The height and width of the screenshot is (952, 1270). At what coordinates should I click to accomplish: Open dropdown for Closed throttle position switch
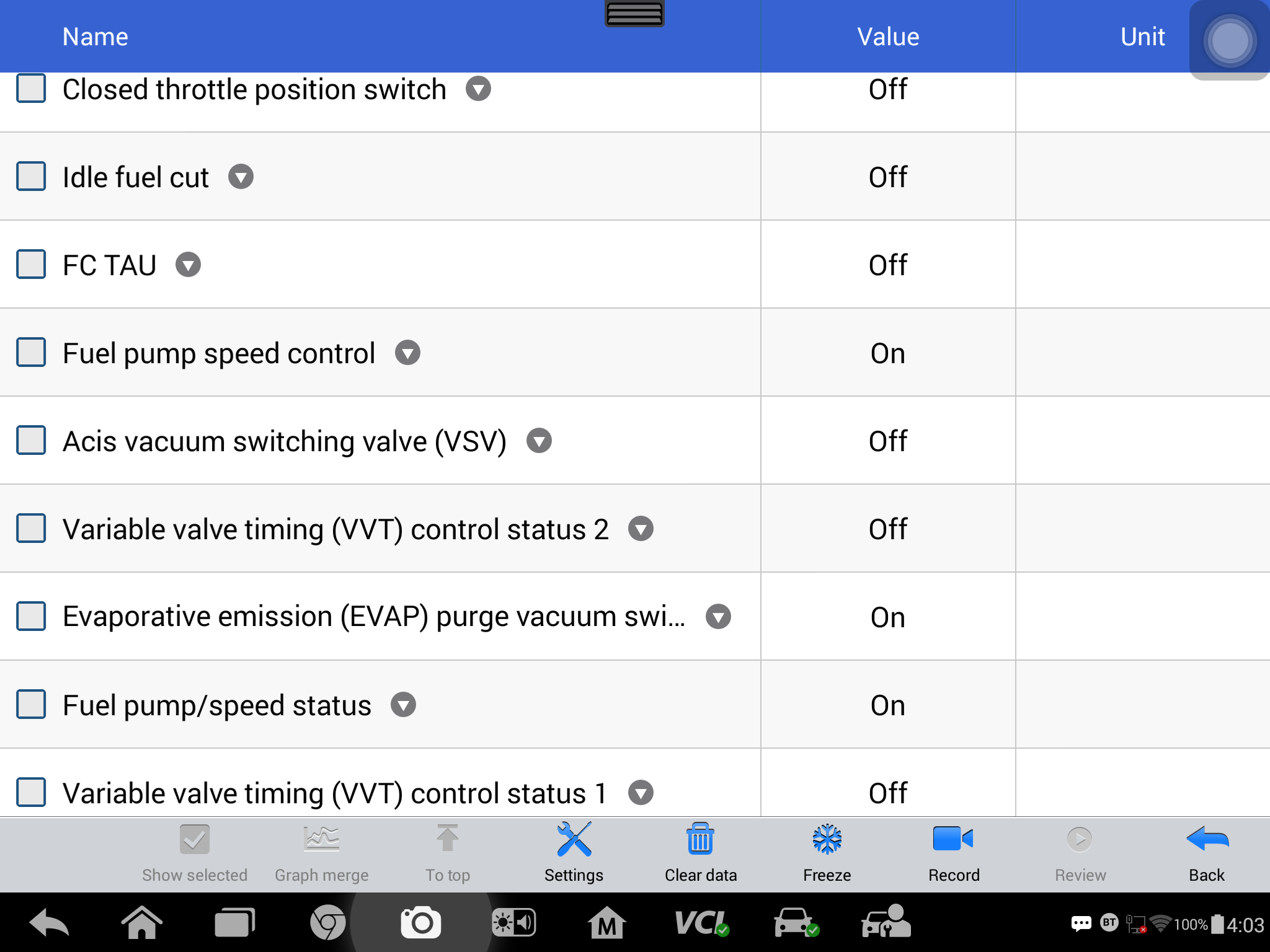point(478,89)
